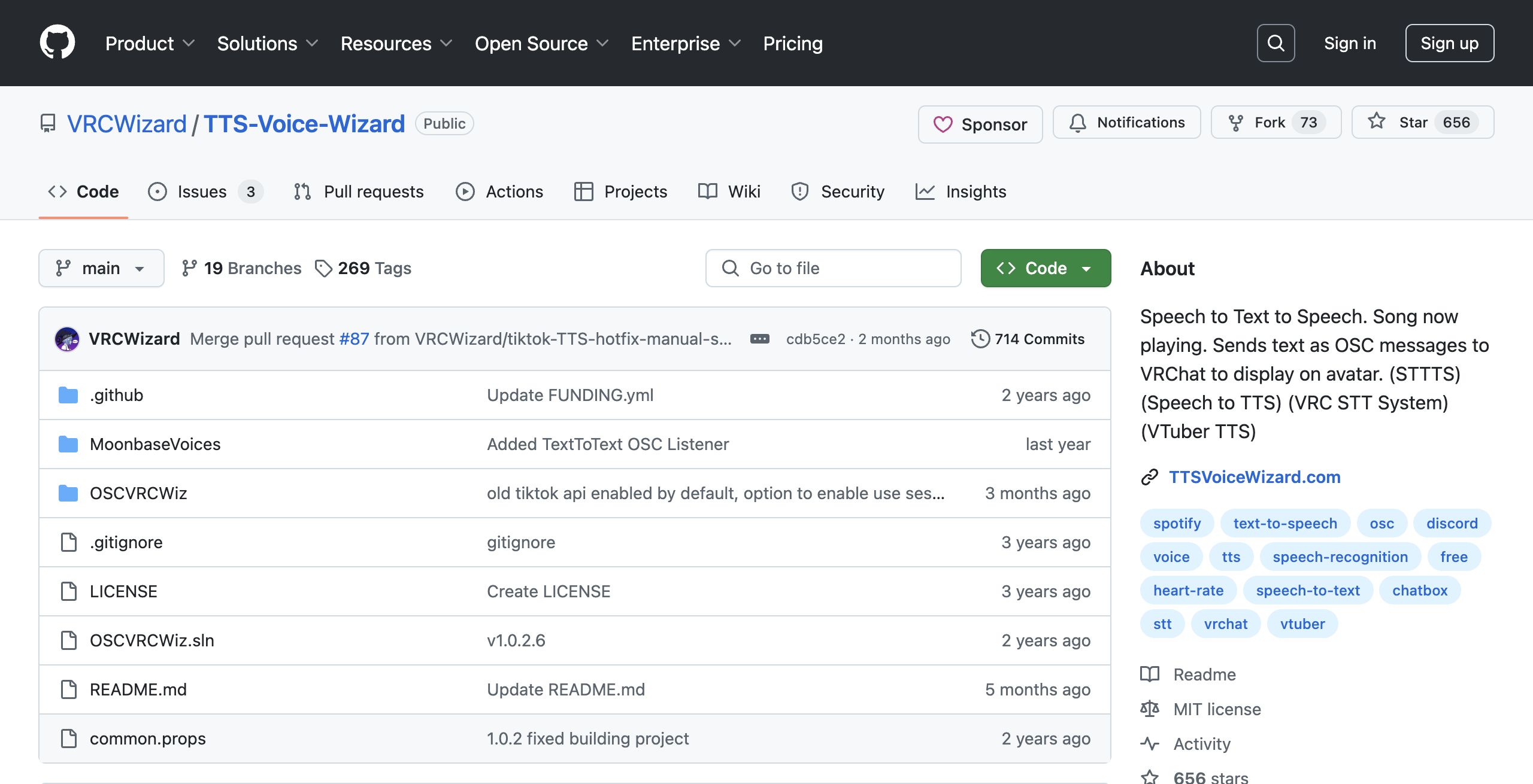Image resolution: width=1533 pixels, height=784 pixels.
Task: Click 'Added TextToText OSC Listener' commit message
Action: pyautogui.click(x=608, y=444)
